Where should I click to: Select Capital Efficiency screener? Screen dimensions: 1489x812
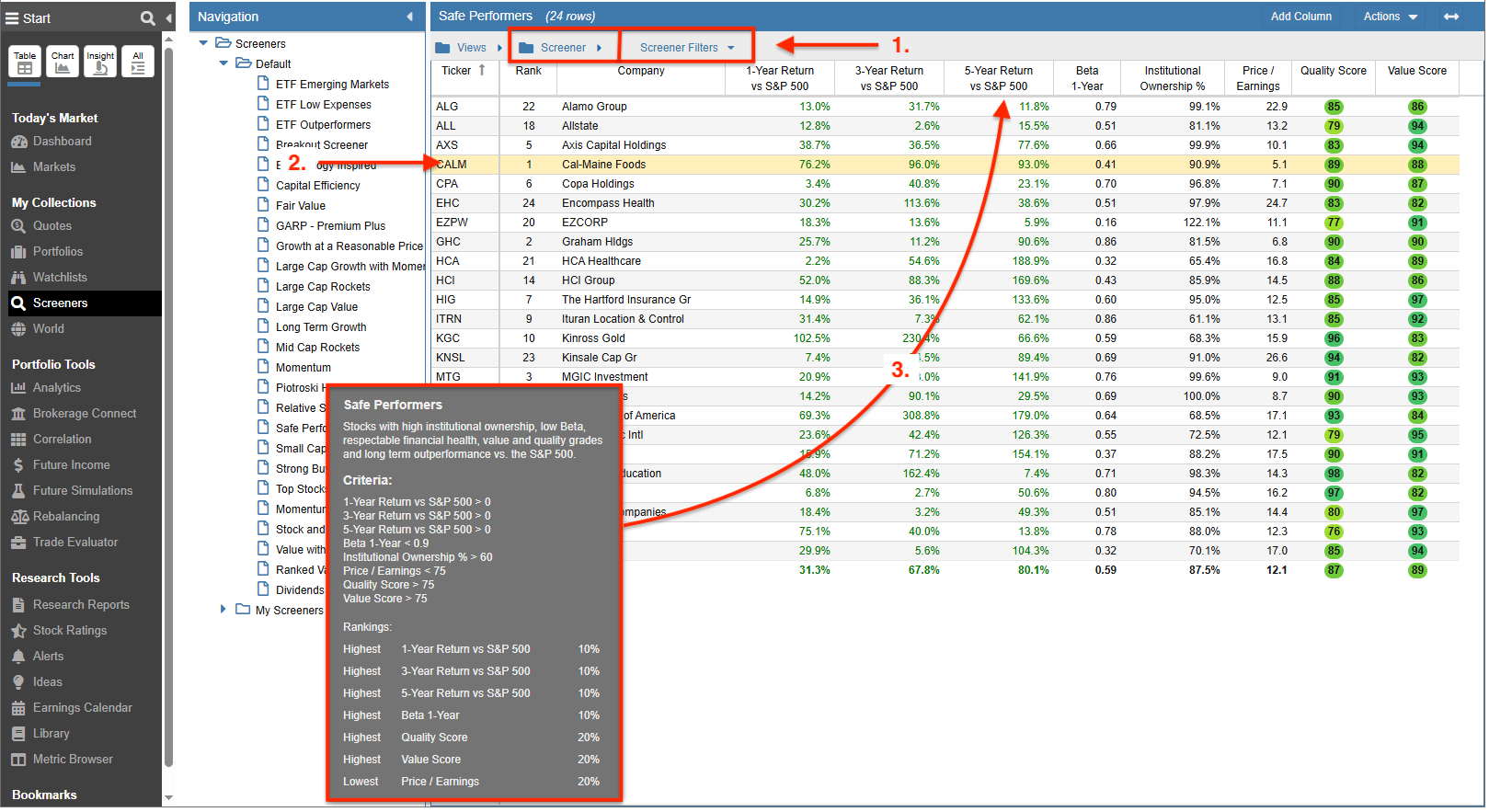pyautogui.click(x=318, y=186)
